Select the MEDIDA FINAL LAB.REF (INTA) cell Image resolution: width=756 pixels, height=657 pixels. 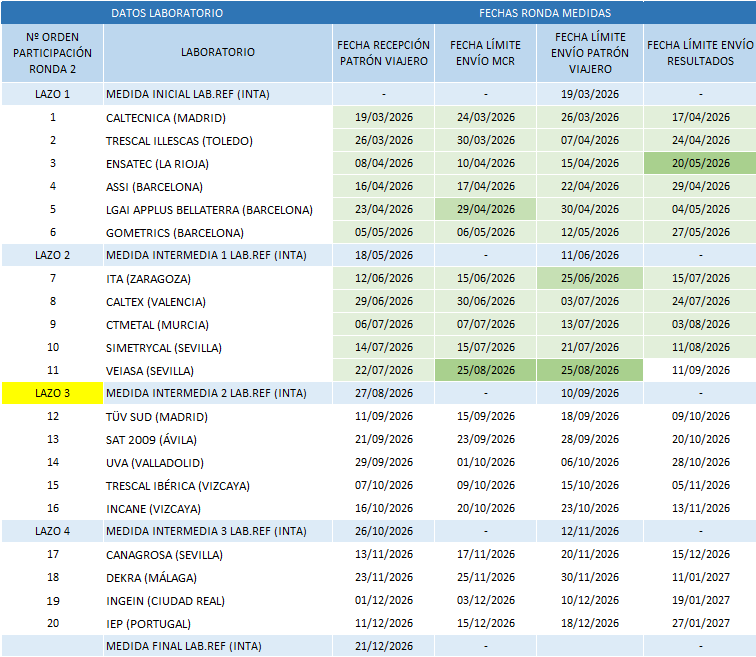pyautogui.click(x=218, y=646)
